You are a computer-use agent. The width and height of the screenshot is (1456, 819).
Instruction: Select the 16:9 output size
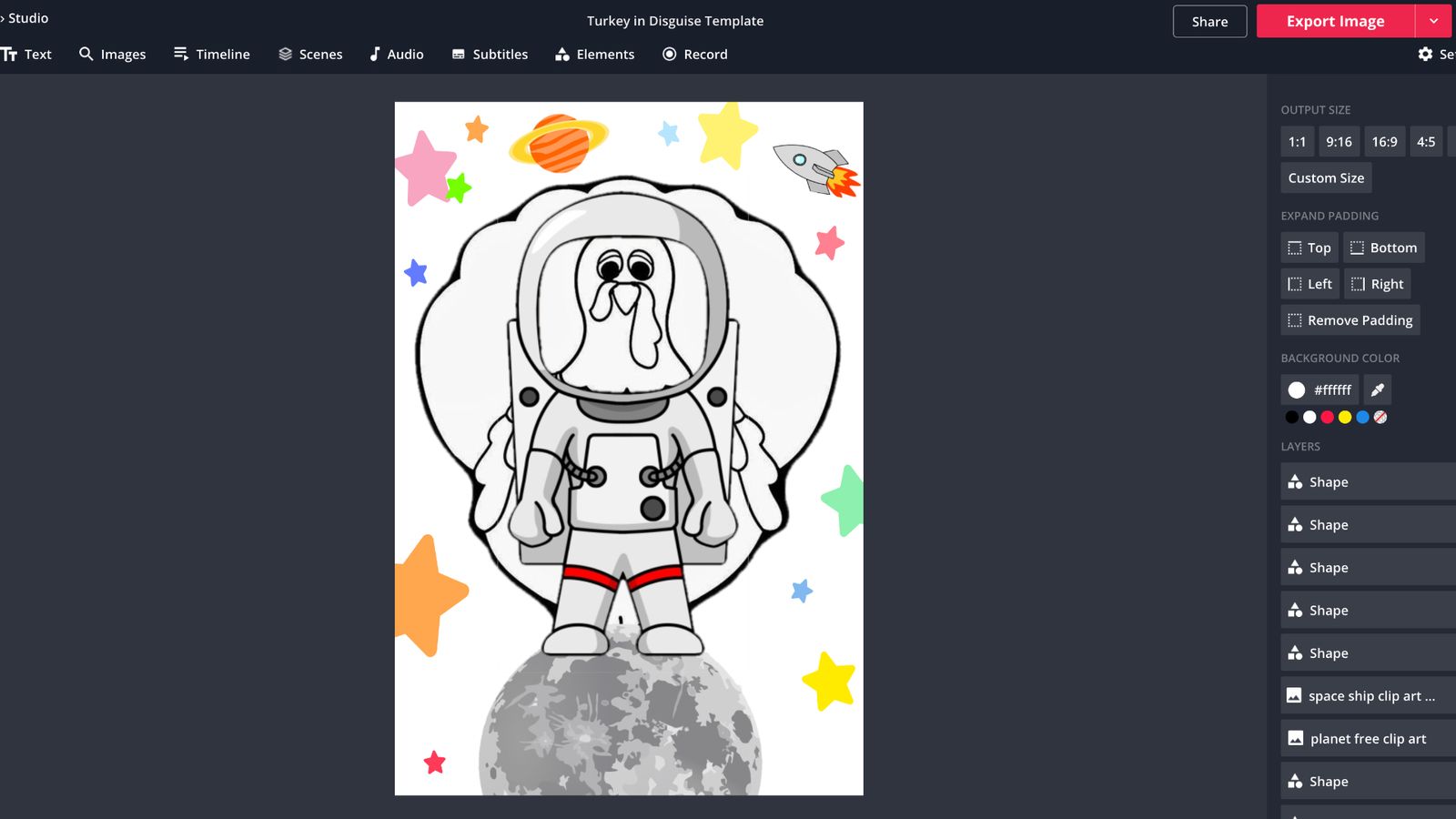(1384, 142)
